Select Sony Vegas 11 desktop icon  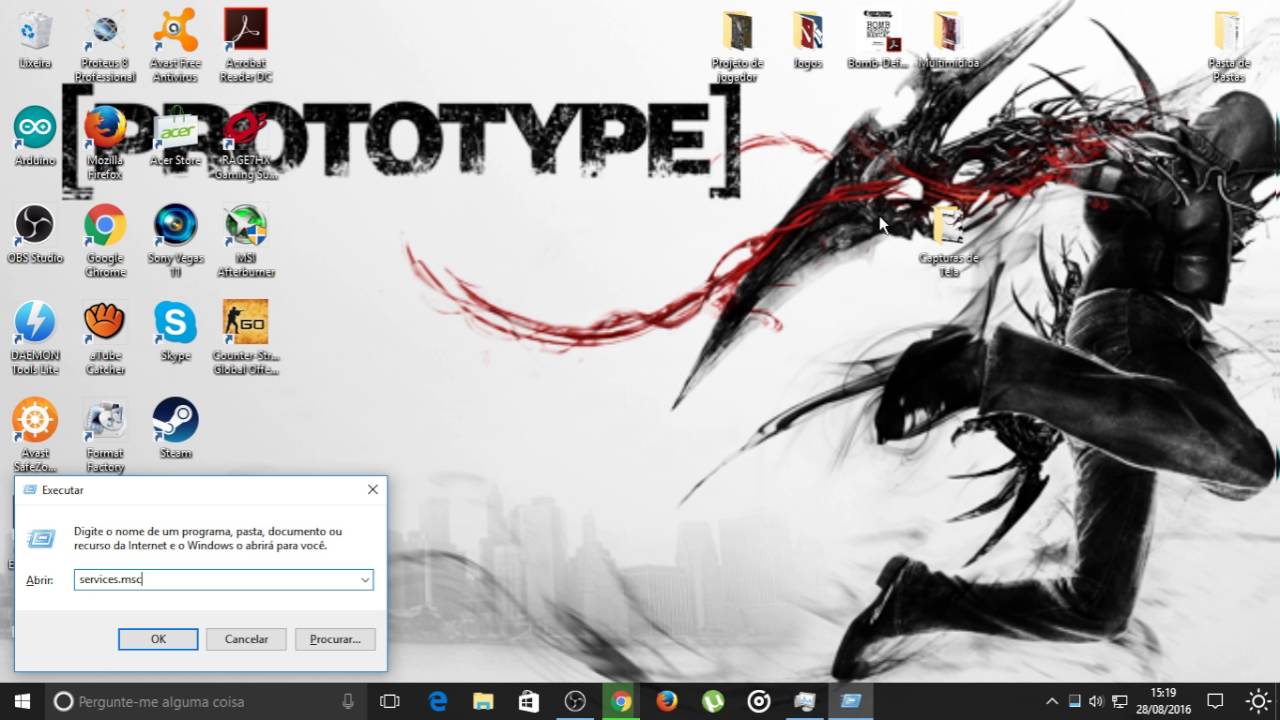175,240
